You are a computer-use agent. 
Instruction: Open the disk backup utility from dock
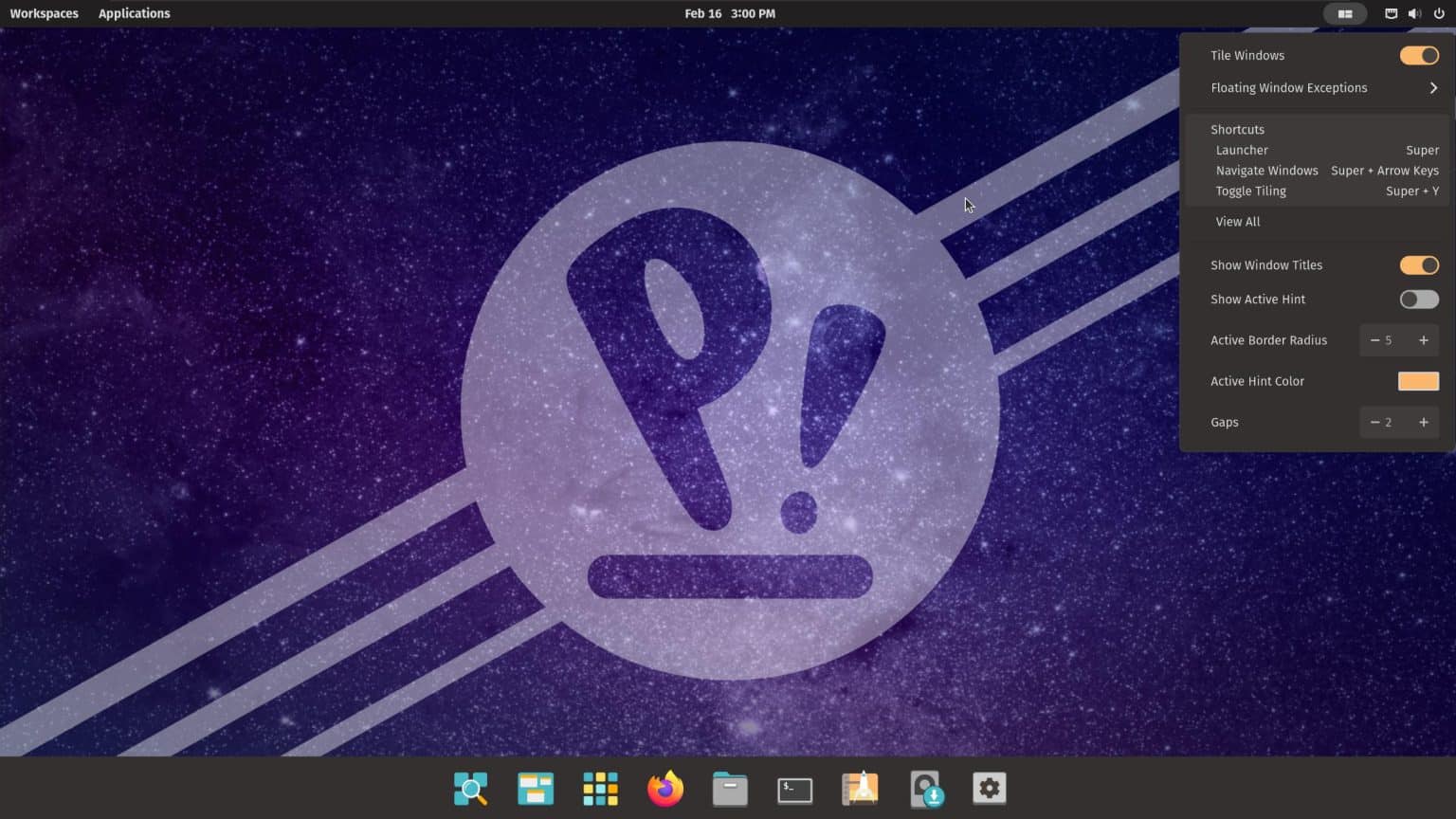pos(926,788)
